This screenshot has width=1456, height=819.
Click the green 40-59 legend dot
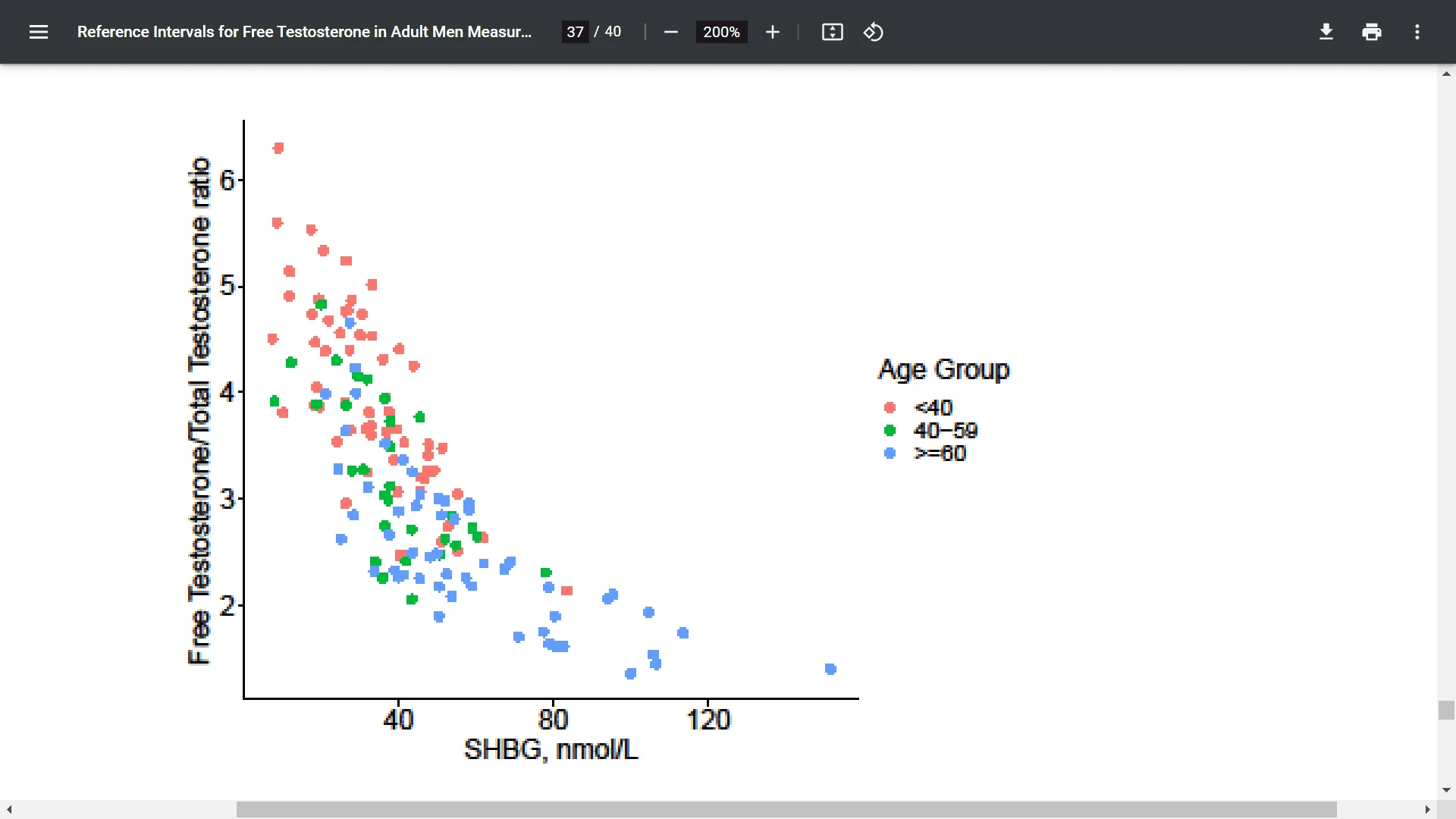[x=890, y=431]
